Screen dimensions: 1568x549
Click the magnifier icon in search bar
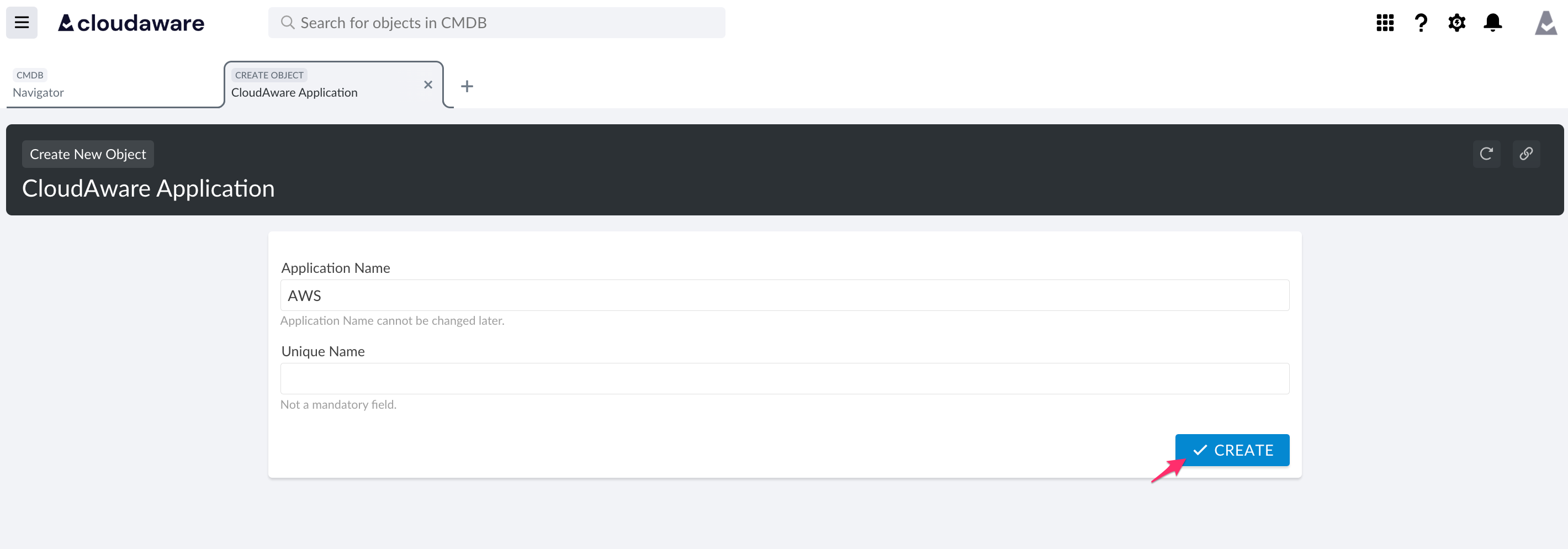(287, 23)
